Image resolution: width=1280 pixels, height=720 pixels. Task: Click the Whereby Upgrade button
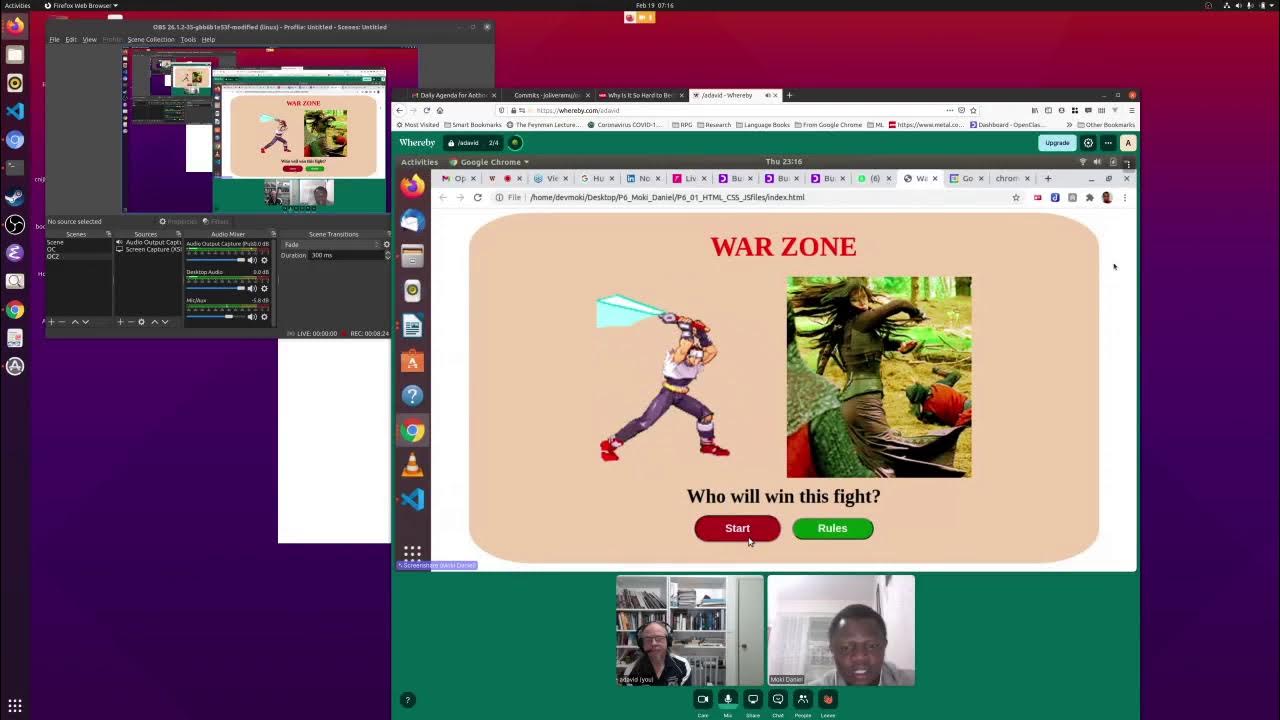tap(1057, 143)
